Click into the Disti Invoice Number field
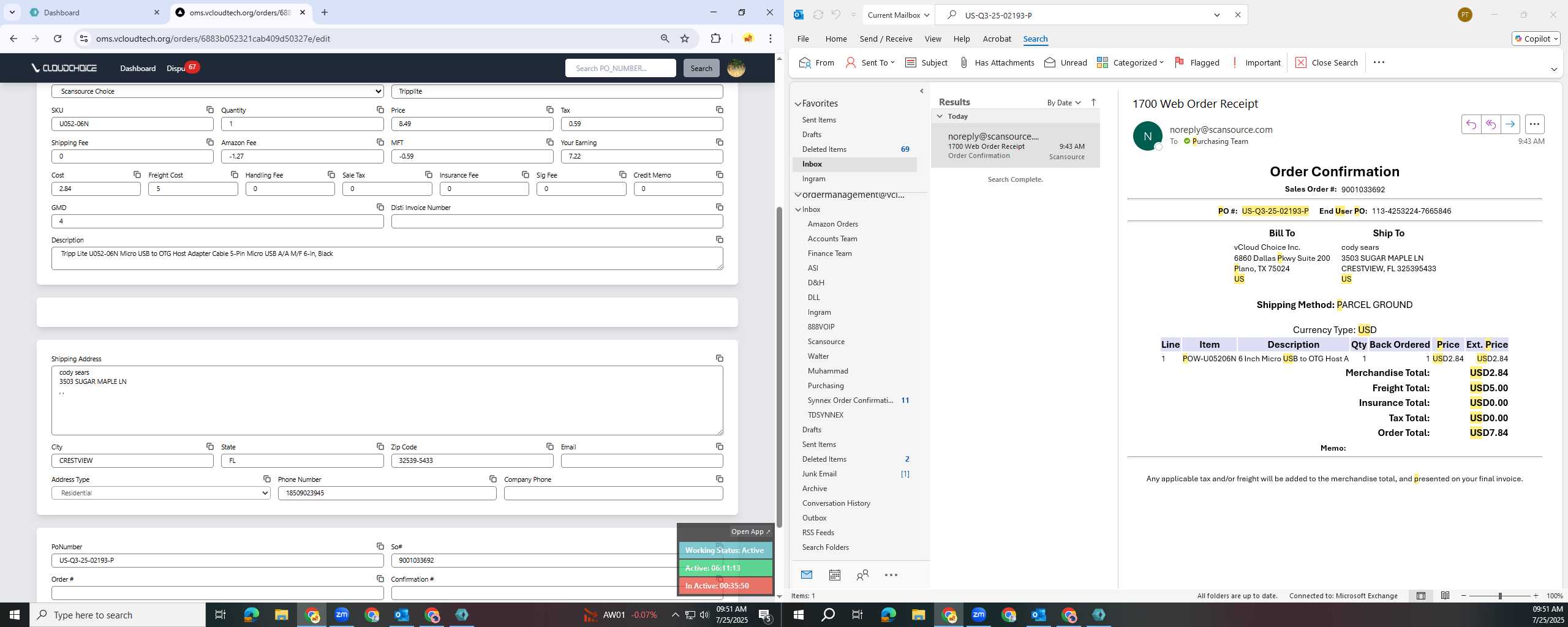The width and height of the screenshot is (1568, 627). (x=557, y=221)
